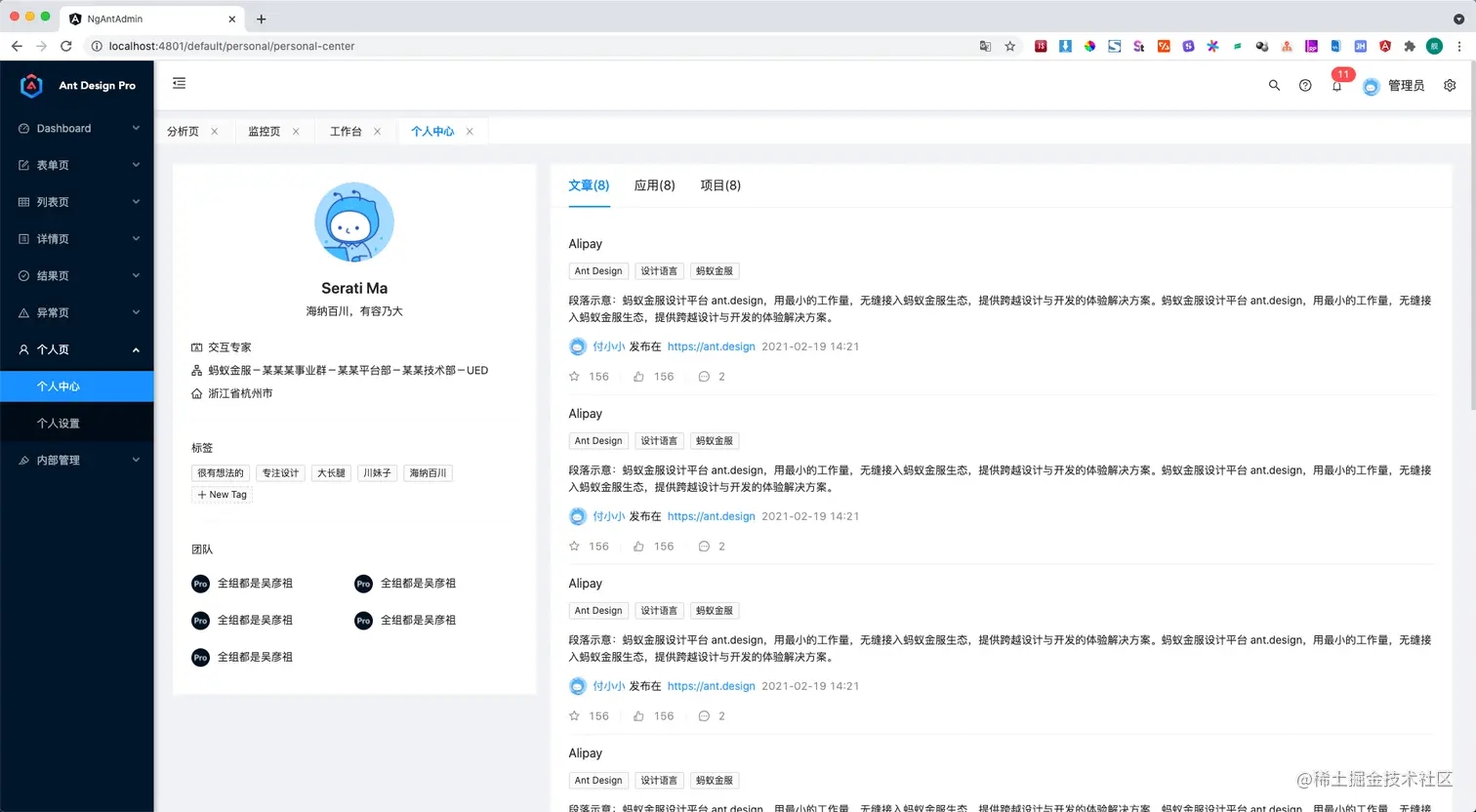
Task: Click the first article title Alipay
Action: click(586, 244)
